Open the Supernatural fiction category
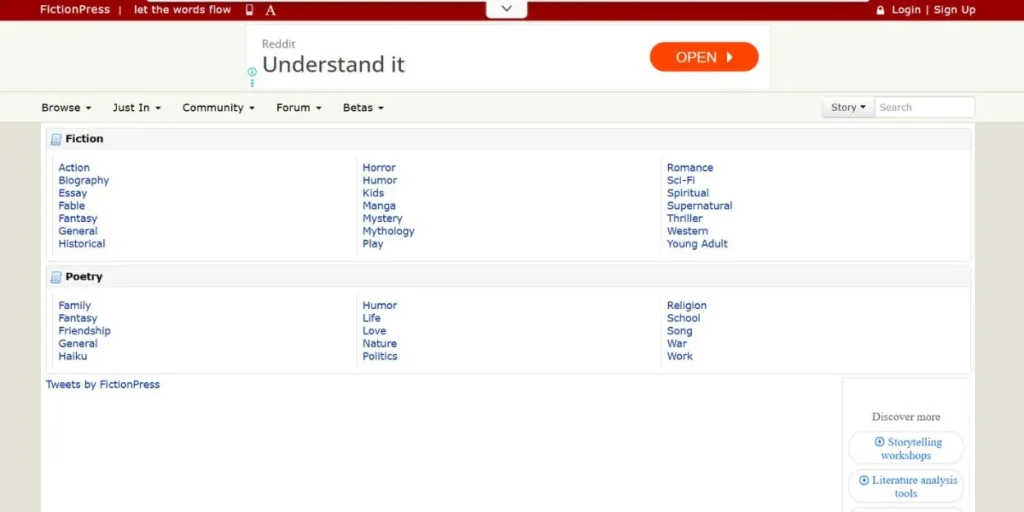The width and height of the screenshot is (1024, 512). 699,206
